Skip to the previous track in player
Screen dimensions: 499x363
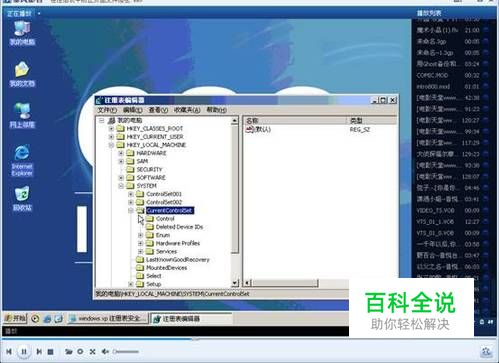coord(9,351)
